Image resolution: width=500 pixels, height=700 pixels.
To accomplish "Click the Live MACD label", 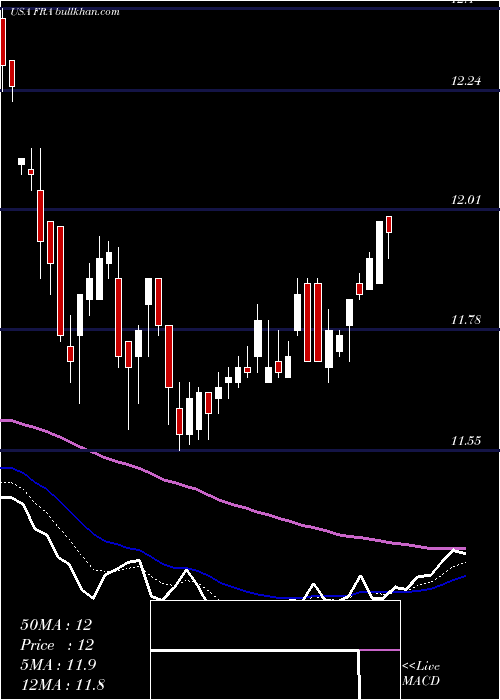I will pyautogui.click(x=421, y=673).
